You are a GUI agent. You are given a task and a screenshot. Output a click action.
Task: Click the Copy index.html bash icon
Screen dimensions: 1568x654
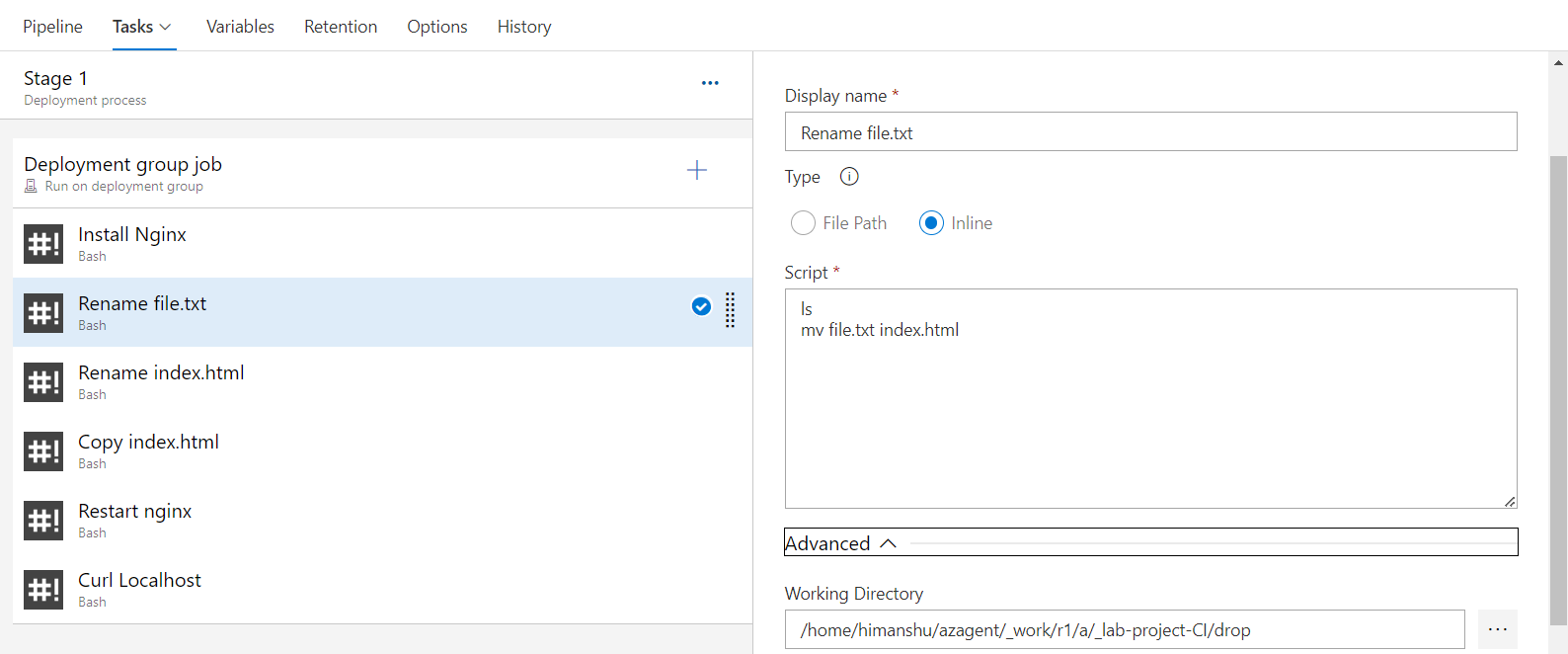[x=43, y=451]
